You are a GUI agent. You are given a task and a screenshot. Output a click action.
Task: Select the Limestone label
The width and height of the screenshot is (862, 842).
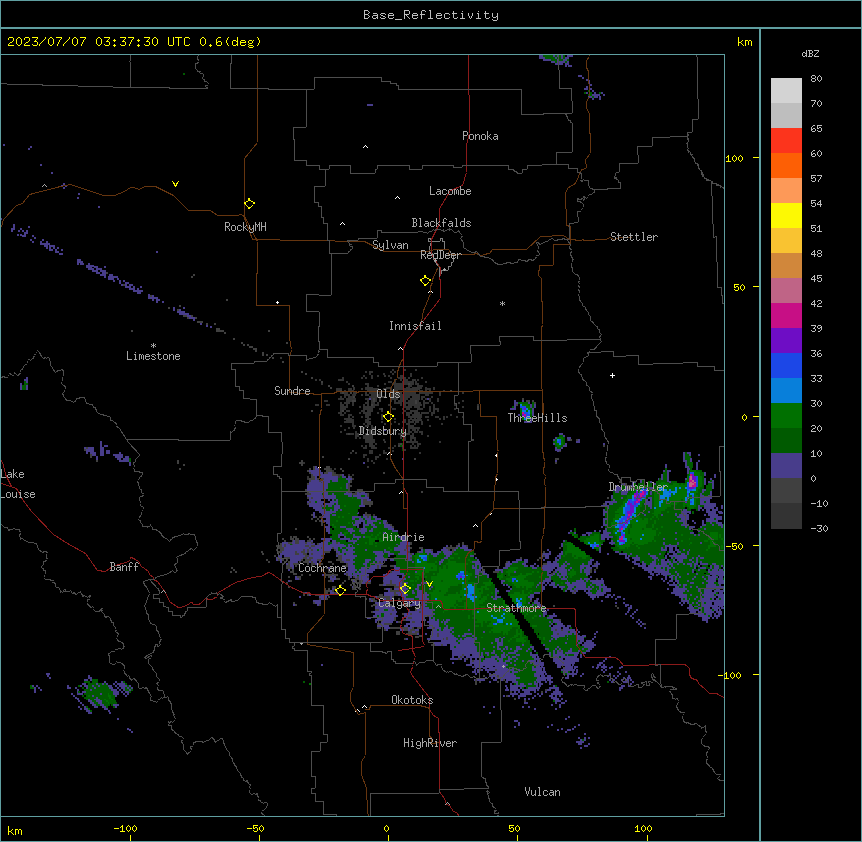pyautogui.click(x=153, y=356)
